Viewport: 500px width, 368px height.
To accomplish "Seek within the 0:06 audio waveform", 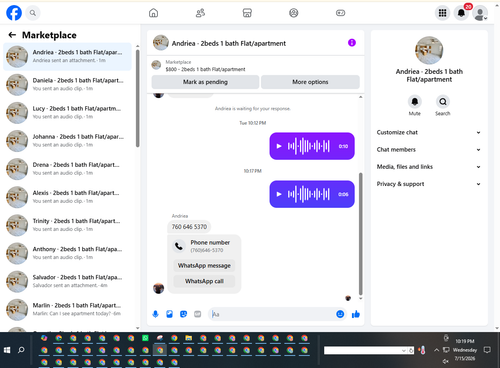I will (309, 194).
